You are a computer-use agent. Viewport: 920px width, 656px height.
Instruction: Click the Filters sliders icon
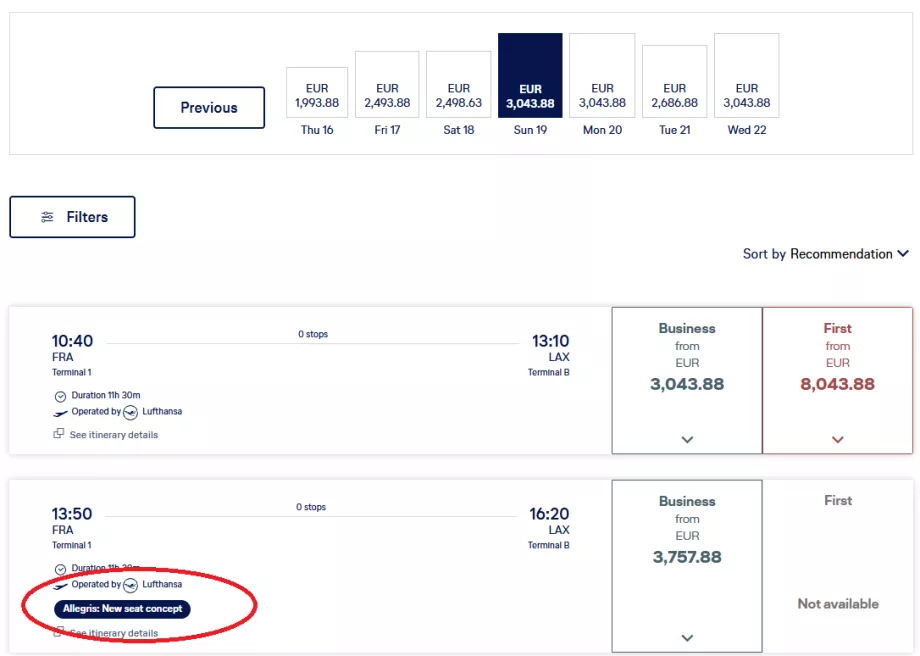coord(47,217)
